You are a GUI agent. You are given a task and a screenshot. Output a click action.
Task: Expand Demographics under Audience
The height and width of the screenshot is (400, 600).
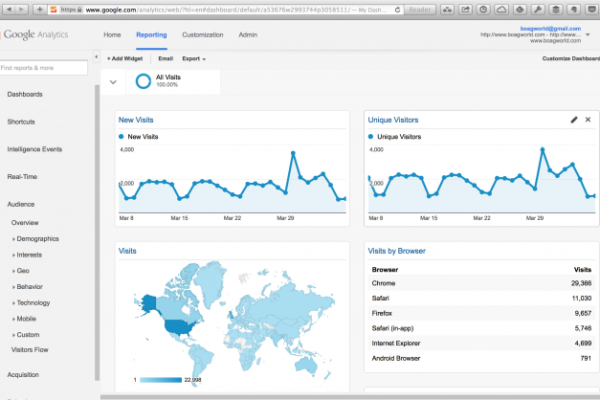(36, 239)
